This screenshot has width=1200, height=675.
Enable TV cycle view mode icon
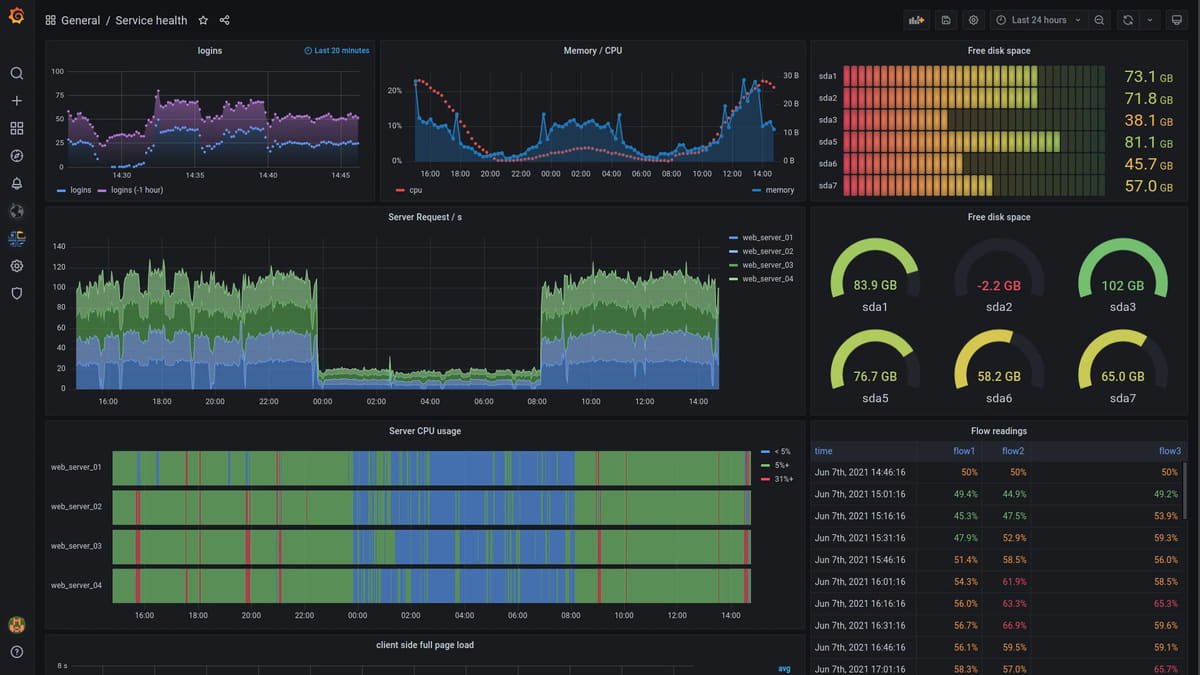(1177, 19)
